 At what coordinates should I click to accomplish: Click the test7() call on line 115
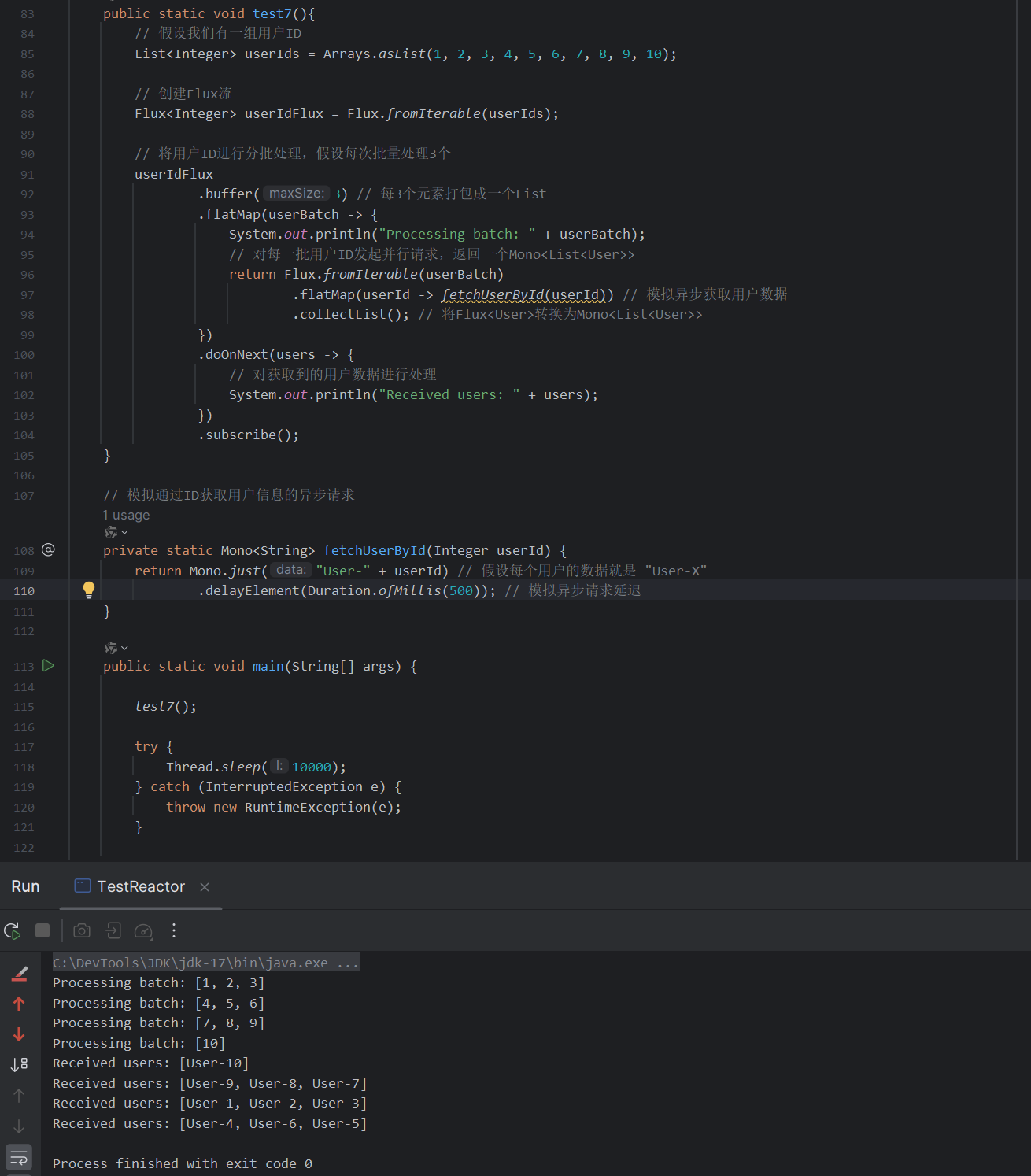click(x=165, y=706)
